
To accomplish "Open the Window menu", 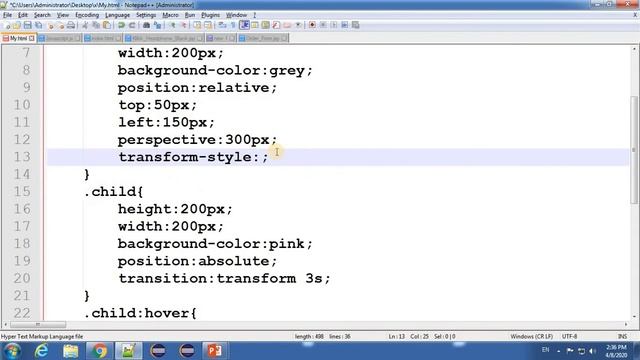I will 236,15.
